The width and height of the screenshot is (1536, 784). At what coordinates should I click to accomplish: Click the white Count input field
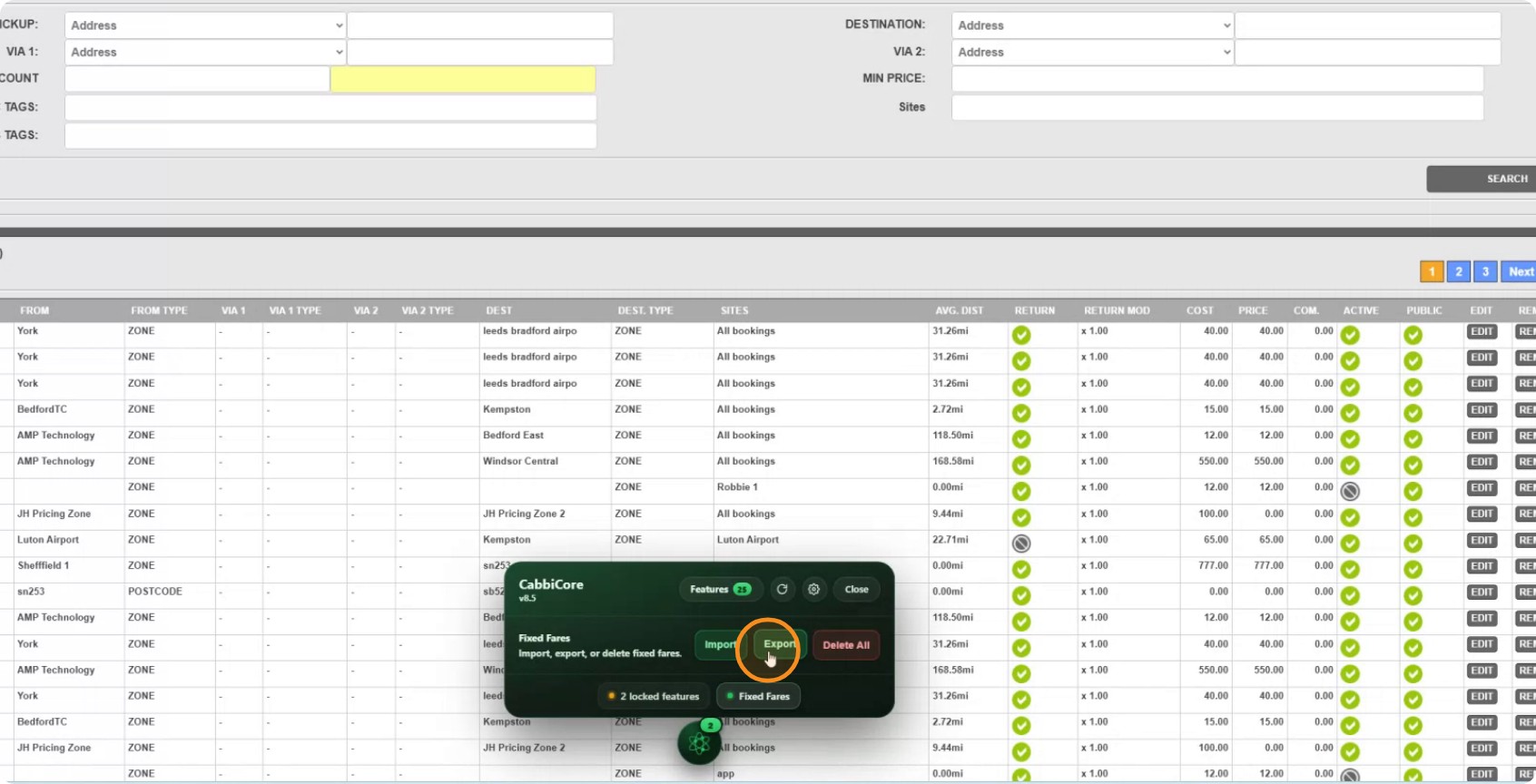[197, 79]
